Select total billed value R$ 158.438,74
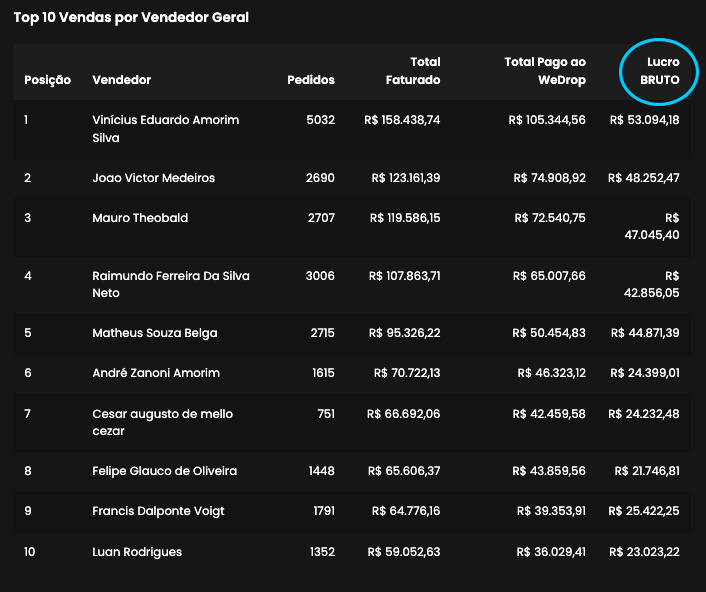This screenshot has width=706, height=592. pyautogui.click(x=404, y=120)
